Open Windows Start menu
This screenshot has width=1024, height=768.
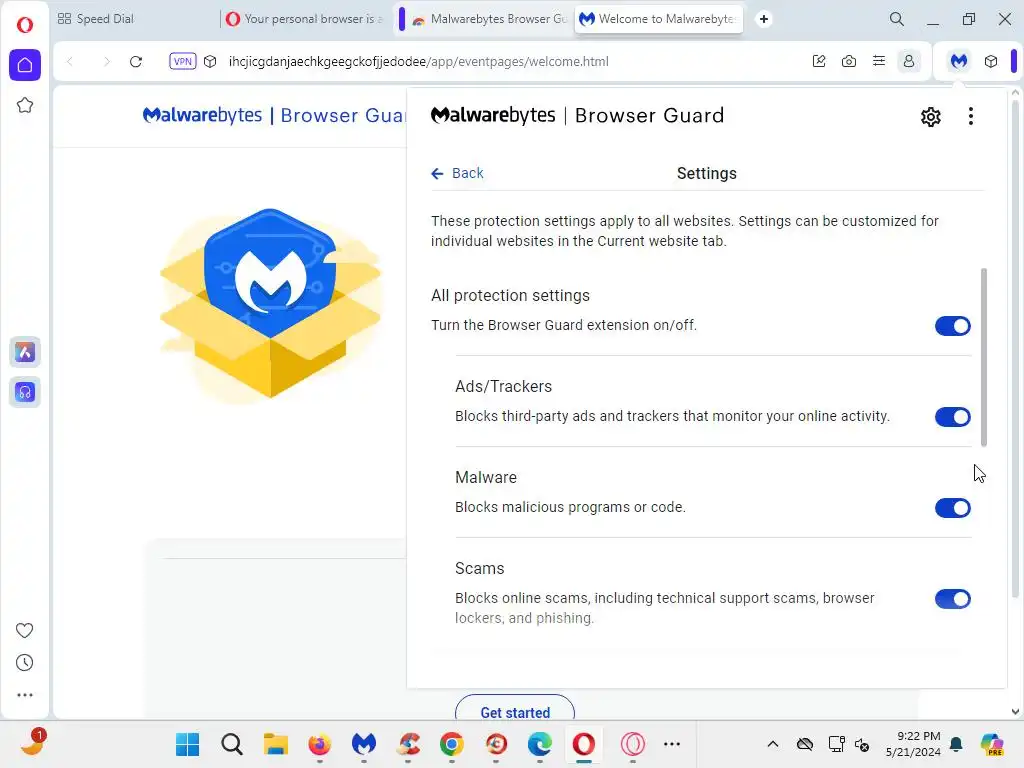click(x=187, y=744)
